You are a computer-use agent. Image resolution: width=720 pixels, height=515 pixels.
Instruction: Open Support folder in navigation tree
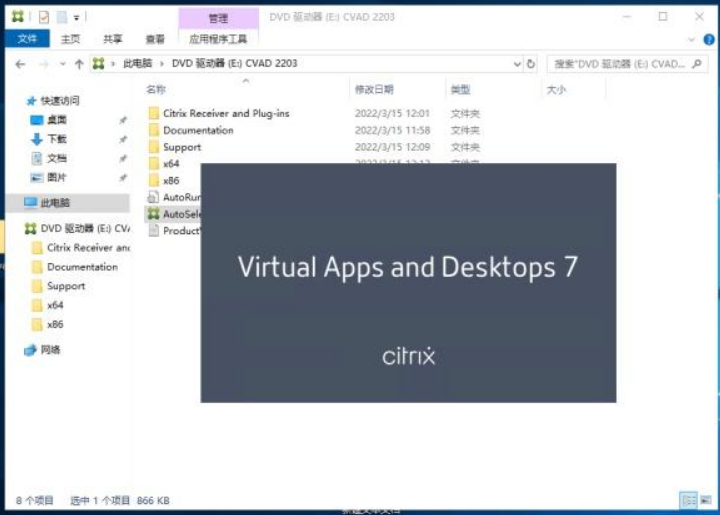pos(58,286)
